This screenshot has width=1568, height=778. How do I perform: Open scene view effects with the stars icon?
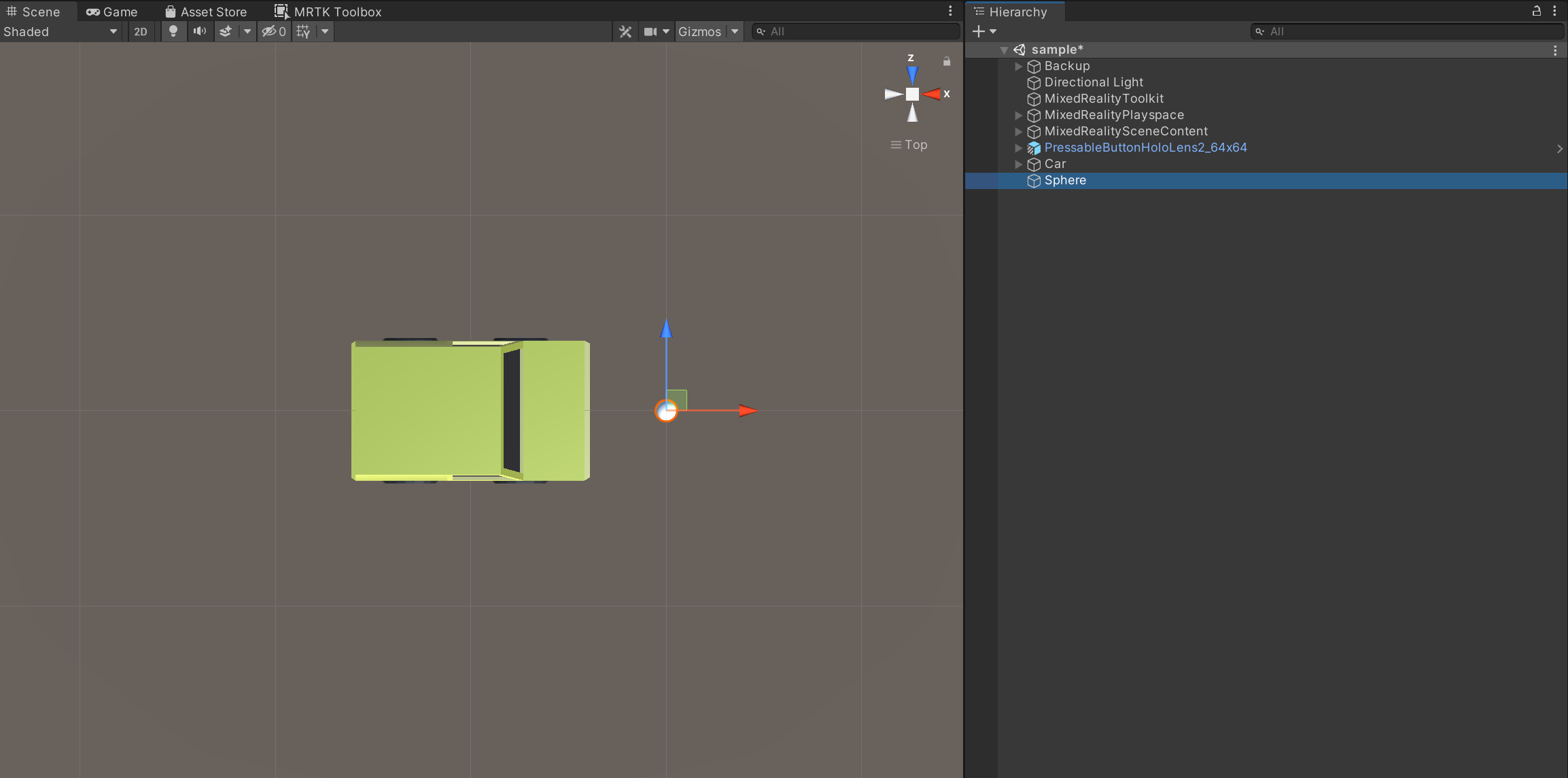pyautogui.click(x=226, y=31)
